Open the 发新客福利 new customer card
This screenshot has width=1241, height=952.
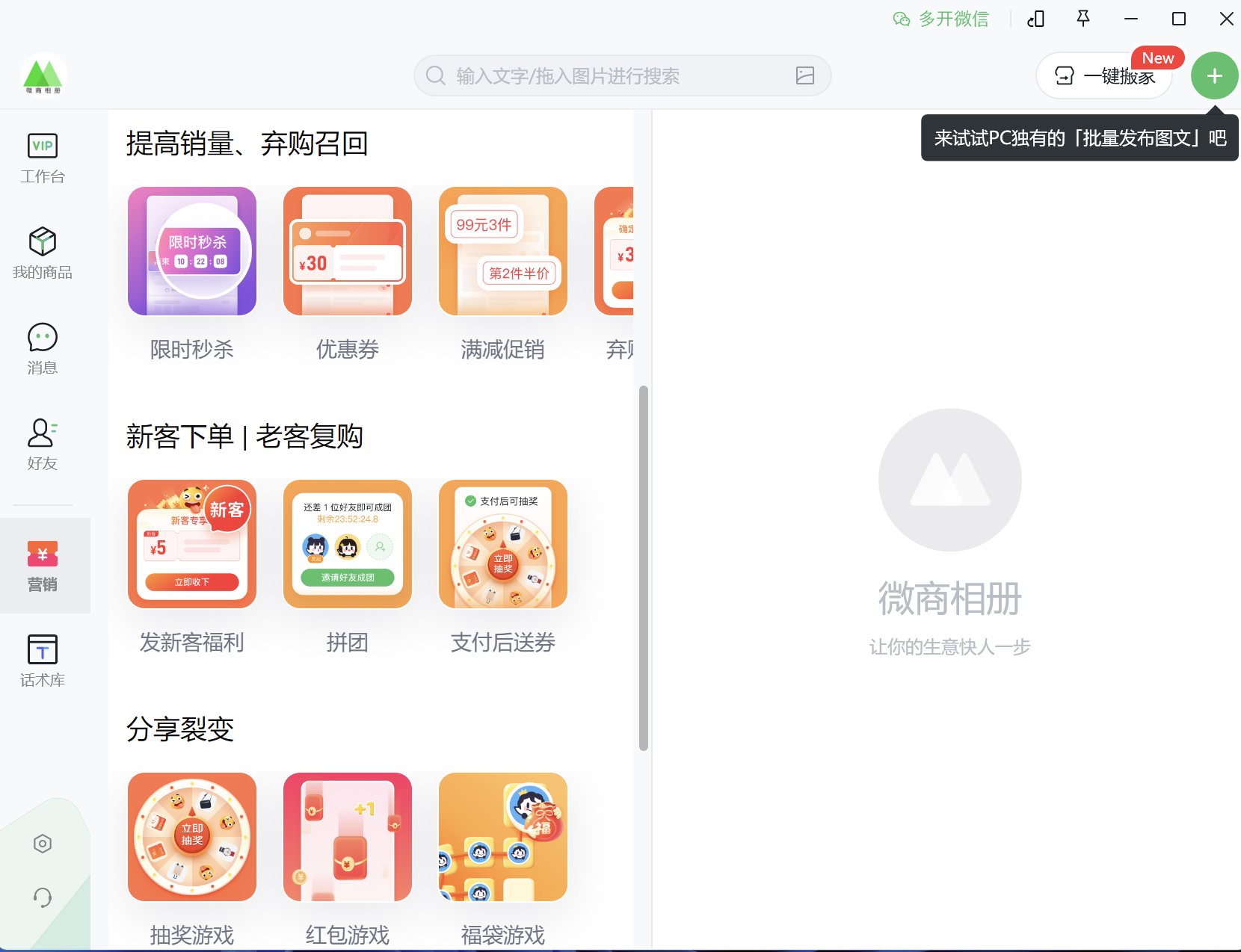[192, 544]
